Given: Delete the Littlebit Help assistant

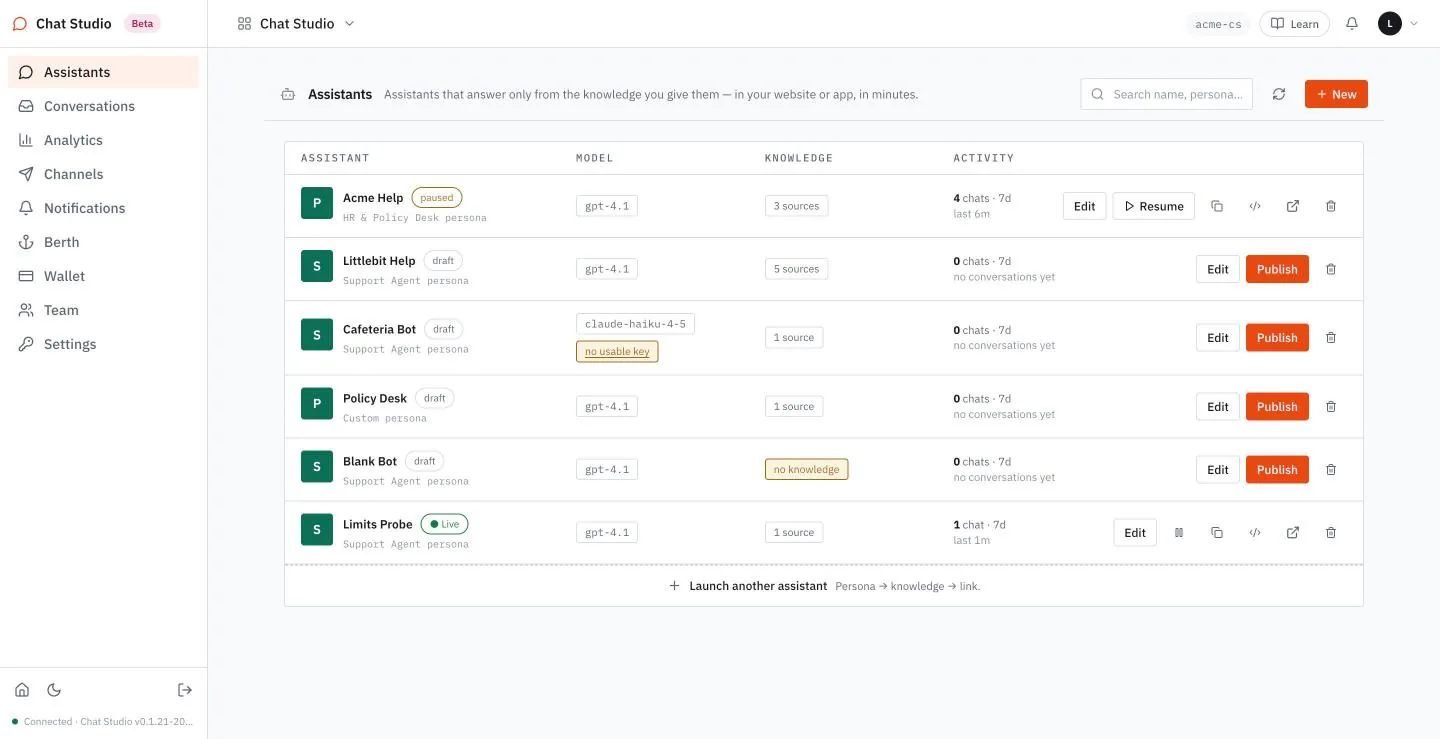Looking at the screenshot, I should 1331,269.
